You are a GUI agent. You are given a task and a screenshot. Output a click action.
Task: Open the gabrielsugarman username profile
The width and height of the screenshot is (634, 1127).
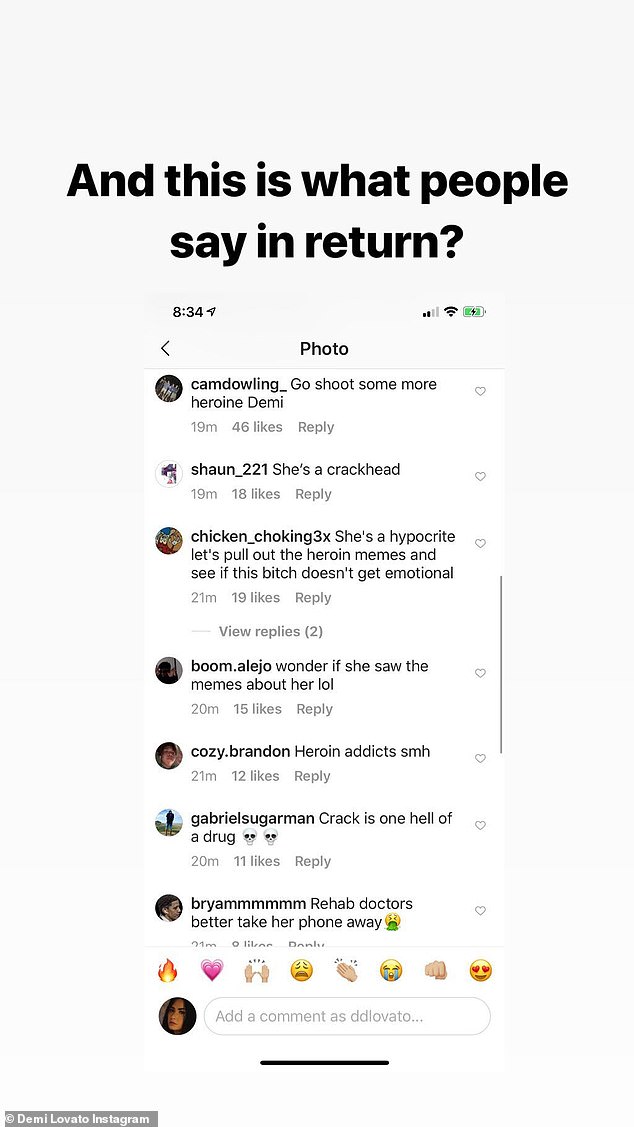tap(253, 818)
